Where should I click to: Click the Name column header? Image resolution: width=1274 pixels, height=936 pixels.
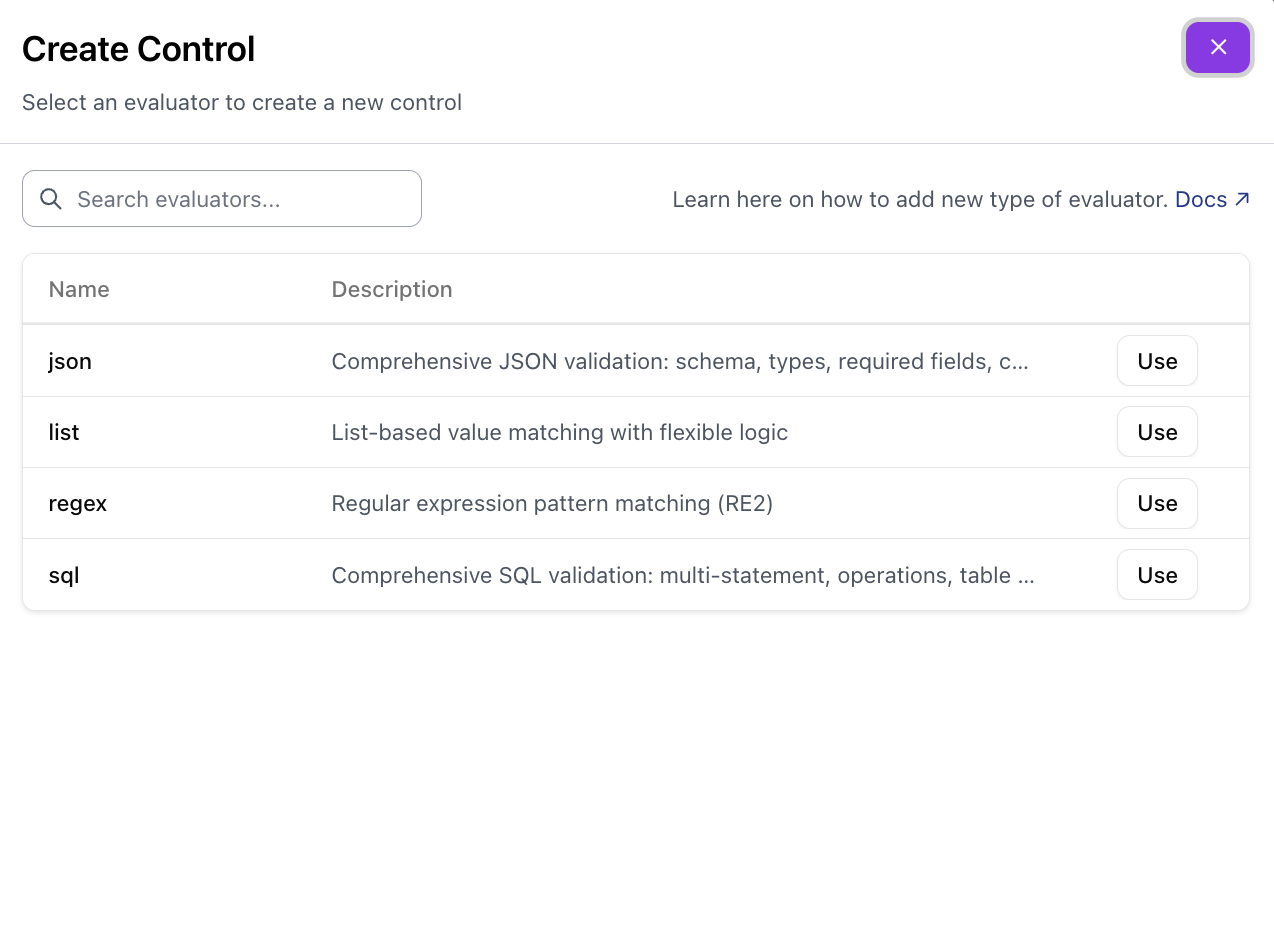coord(79,289)
